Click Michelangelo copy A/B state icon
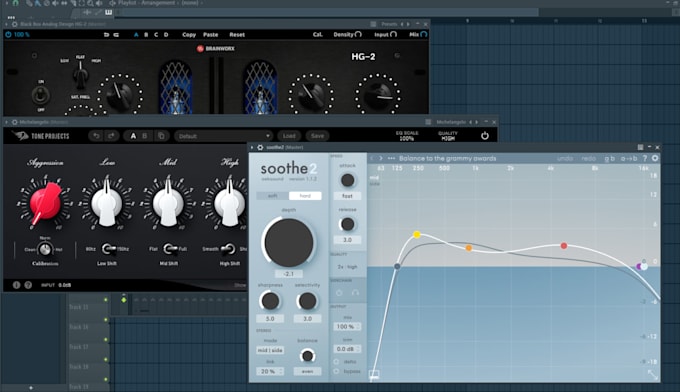The height and width of the screenshot is (392, 680). 161,136
